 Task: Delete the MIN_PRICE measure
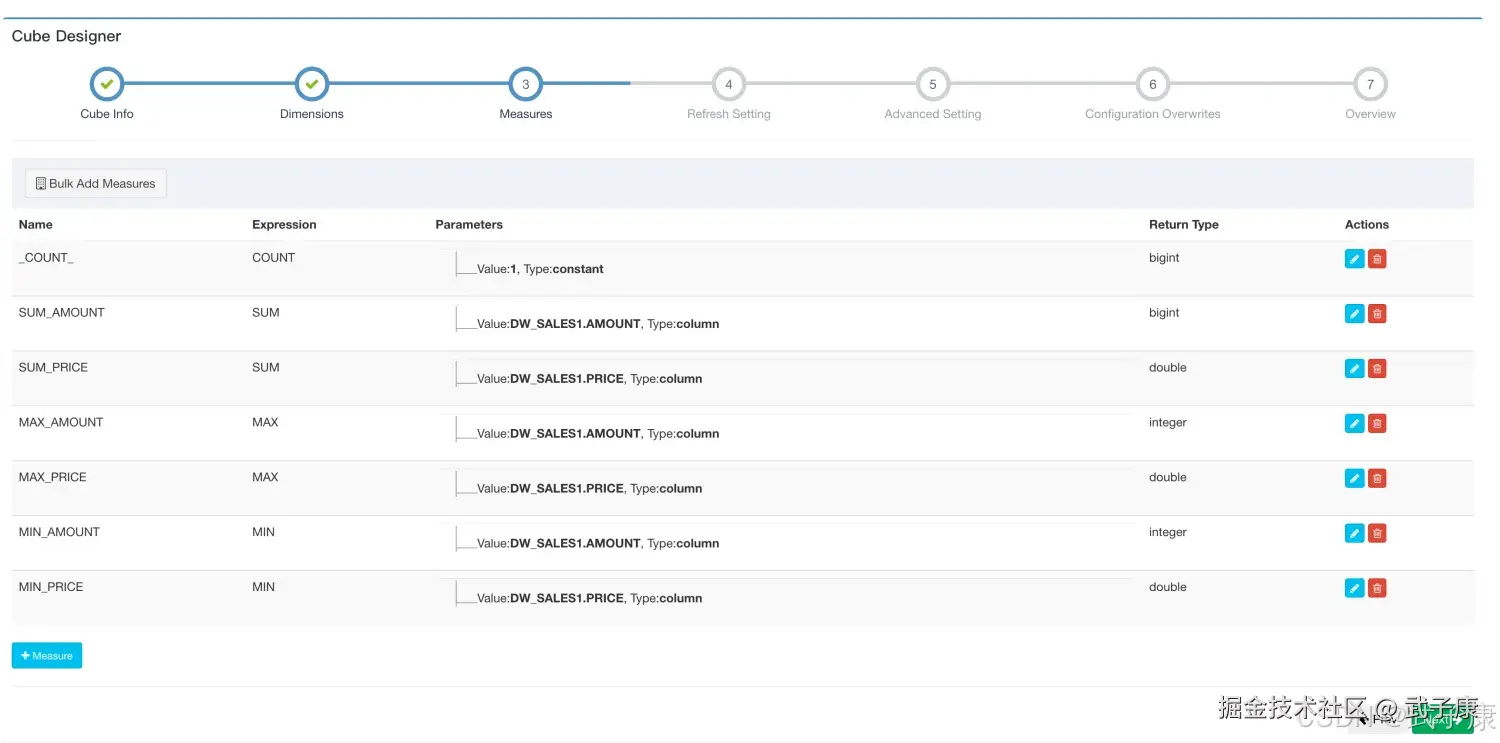click(x=1377, y=588)
